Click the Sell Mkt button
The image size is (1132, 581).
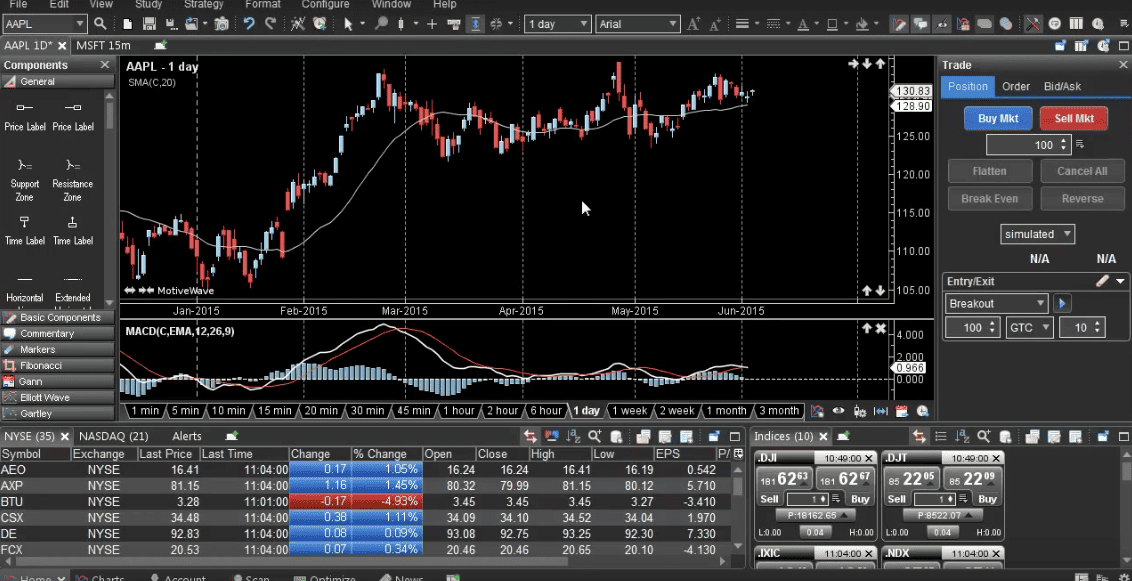[x=1074, y=118]
